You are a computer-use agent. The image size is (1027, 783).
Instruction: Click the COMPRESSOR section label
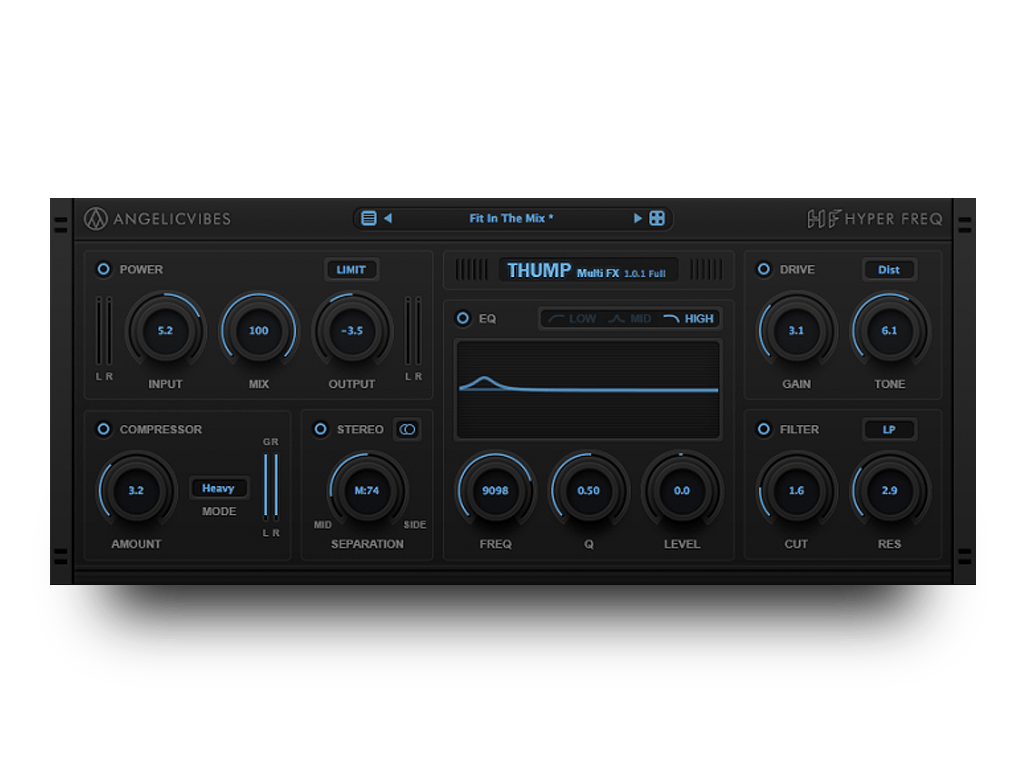point(160,429)
